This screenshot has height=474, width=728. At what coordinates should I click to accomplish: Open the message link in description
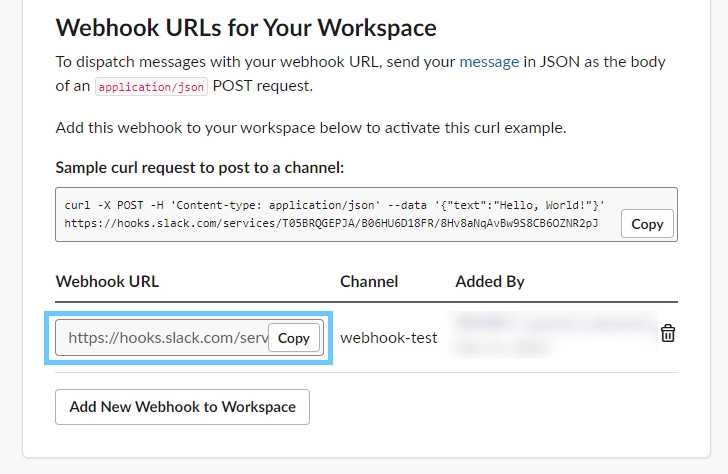pos(489,62)
